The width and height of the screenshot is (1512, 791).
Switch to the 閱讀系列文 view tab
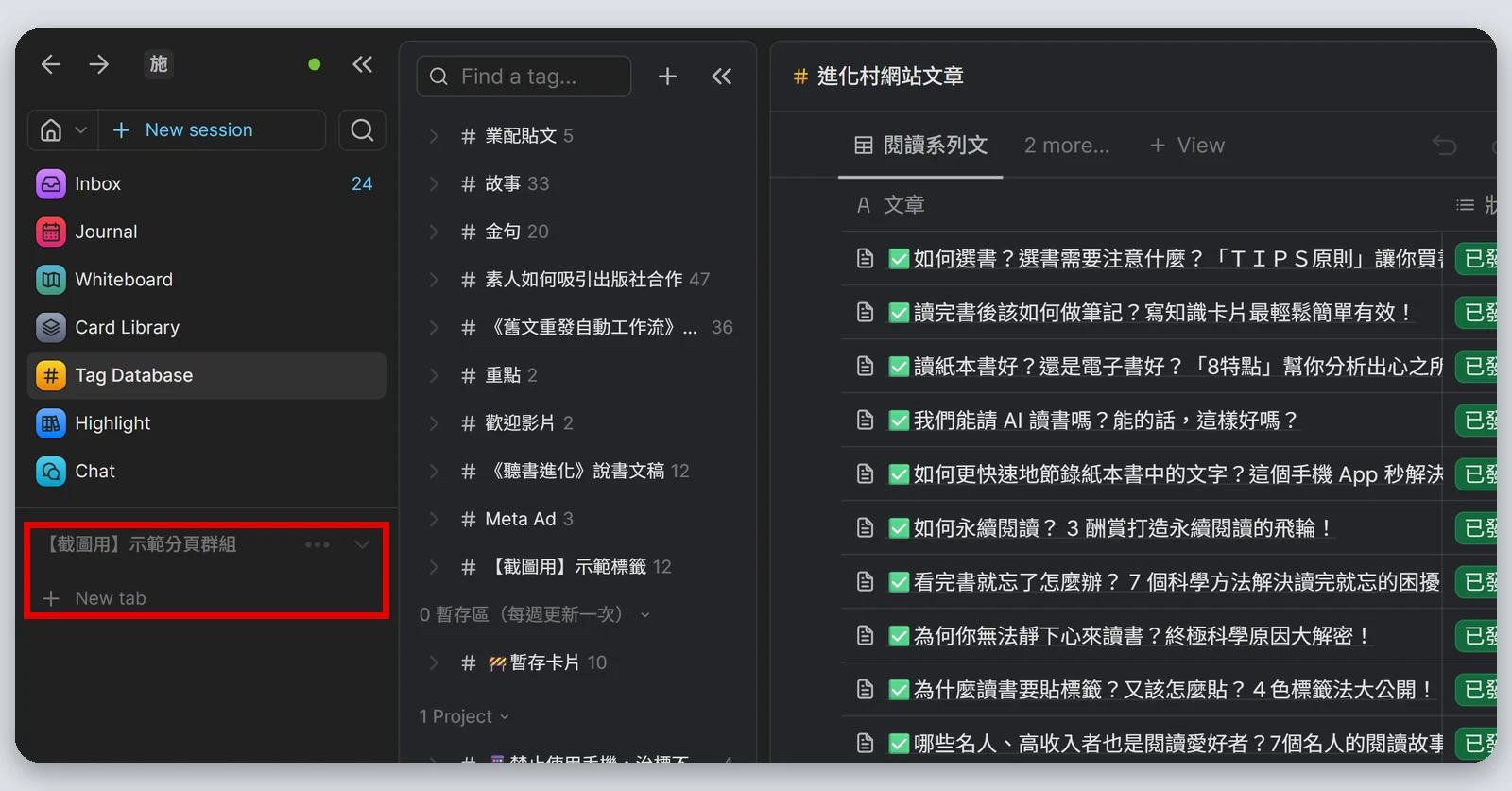click(x=920, y=146)
